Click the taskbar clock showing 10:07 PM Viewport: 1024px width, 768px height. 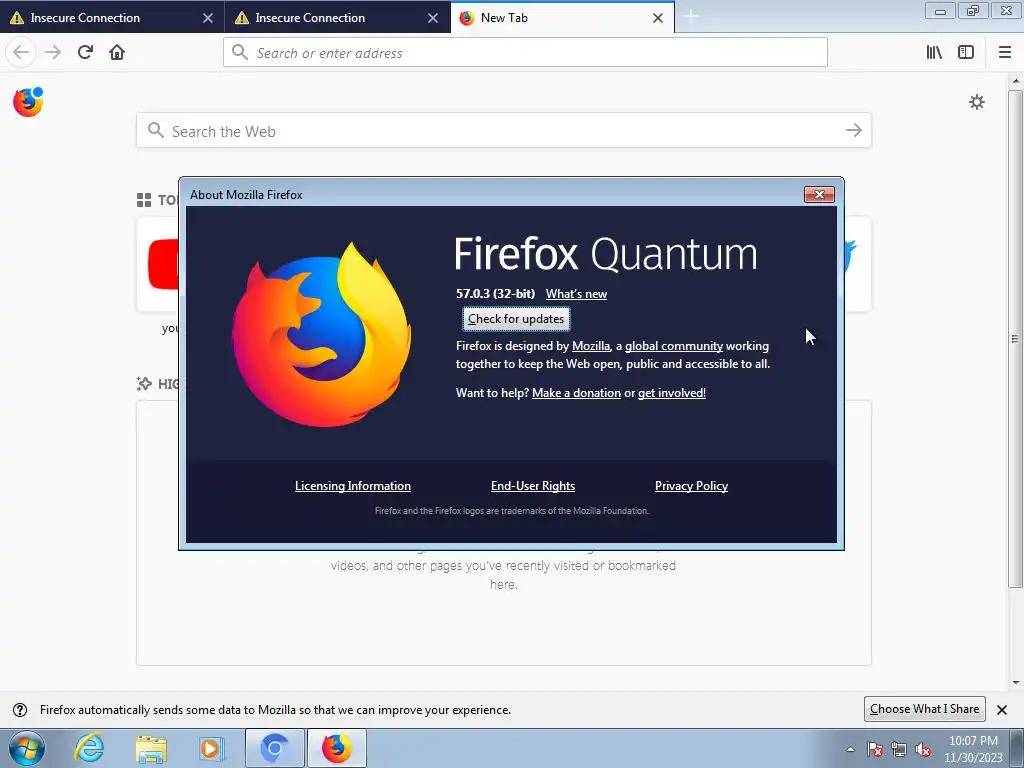pos(972,749)
